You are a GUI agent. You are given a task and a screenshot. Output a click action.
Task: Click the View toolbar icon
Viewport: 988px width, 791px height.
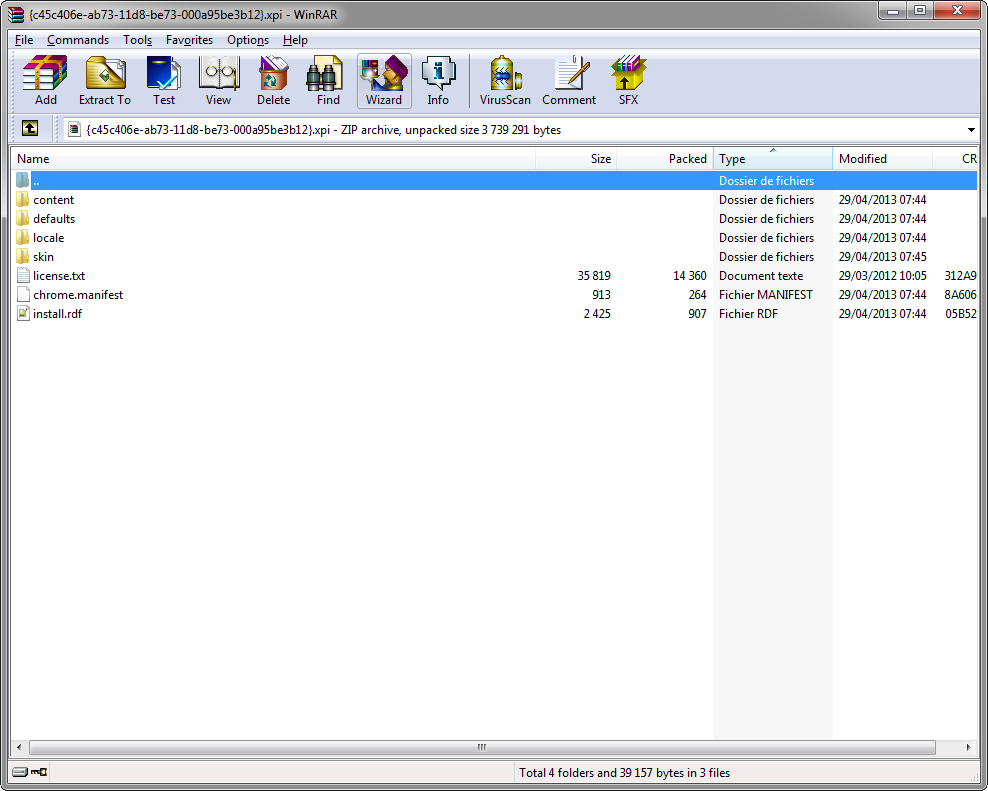click(218, 81)
